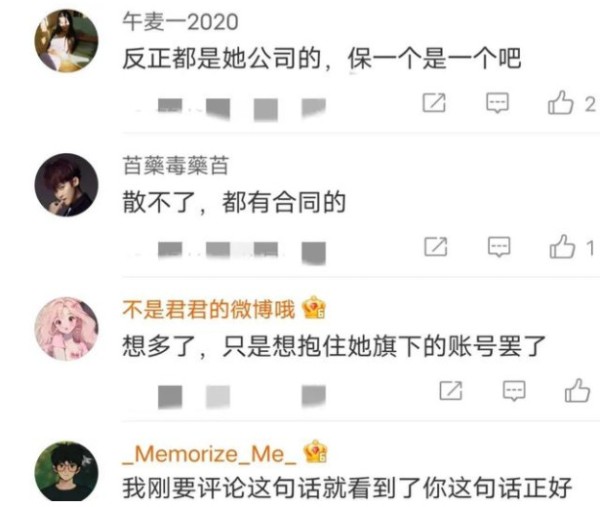The image size is (600, 507).
Task: Reply to 午麦一2020's comment
Action: 497,103
